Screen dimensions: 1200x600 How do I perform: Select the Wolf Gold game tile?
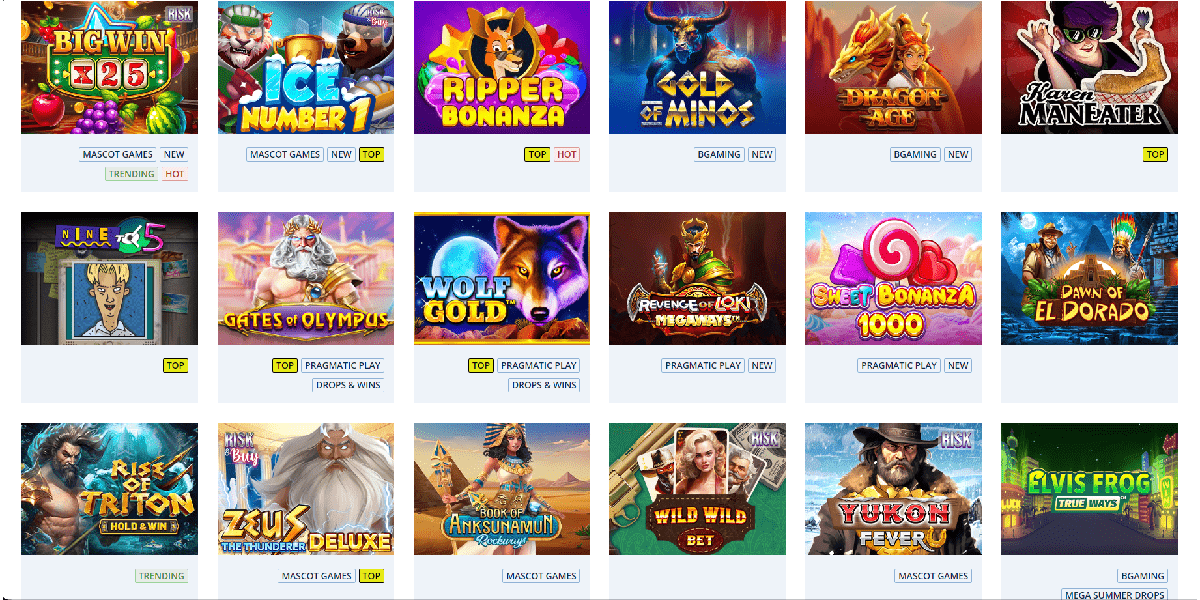tap(502, 278)
